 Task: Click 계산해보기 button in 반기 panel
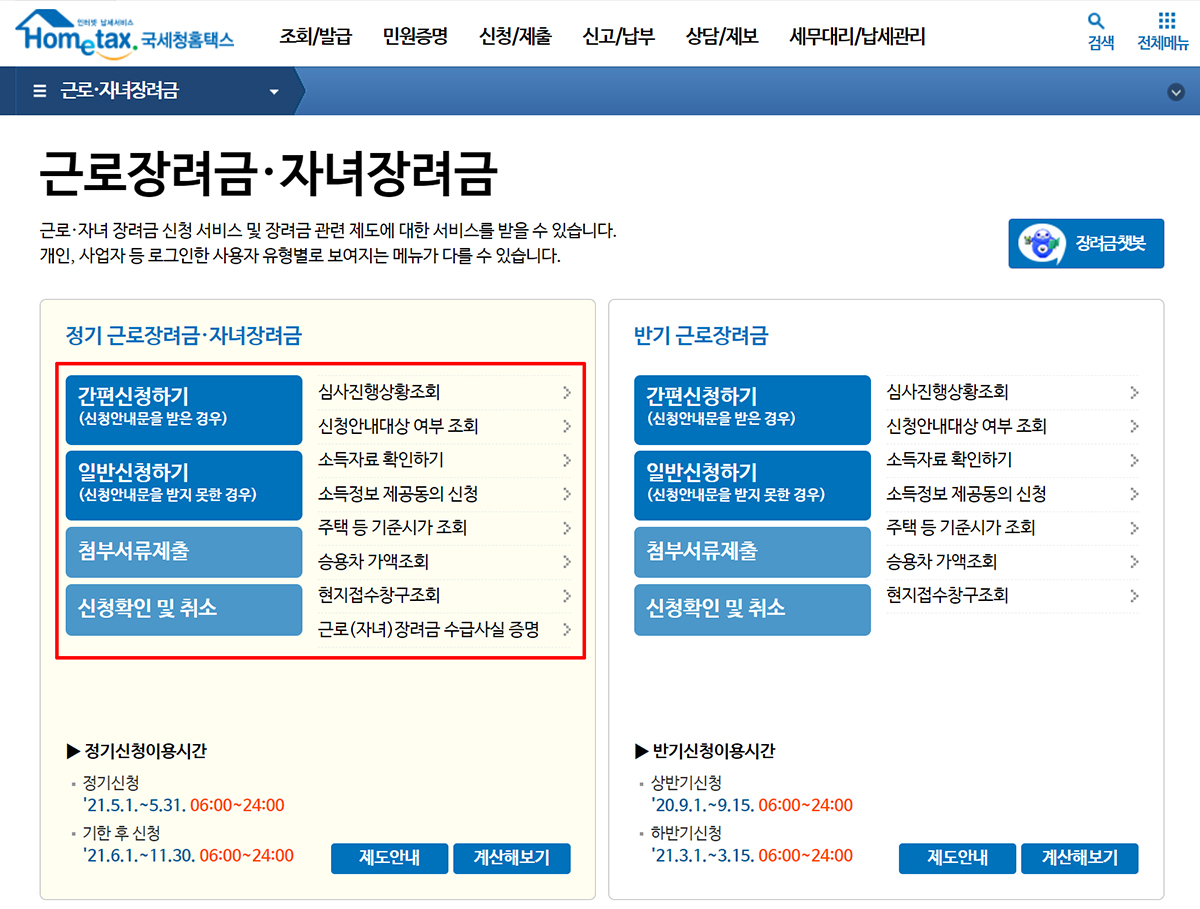pyautogui.click(x=1080, y=858)
